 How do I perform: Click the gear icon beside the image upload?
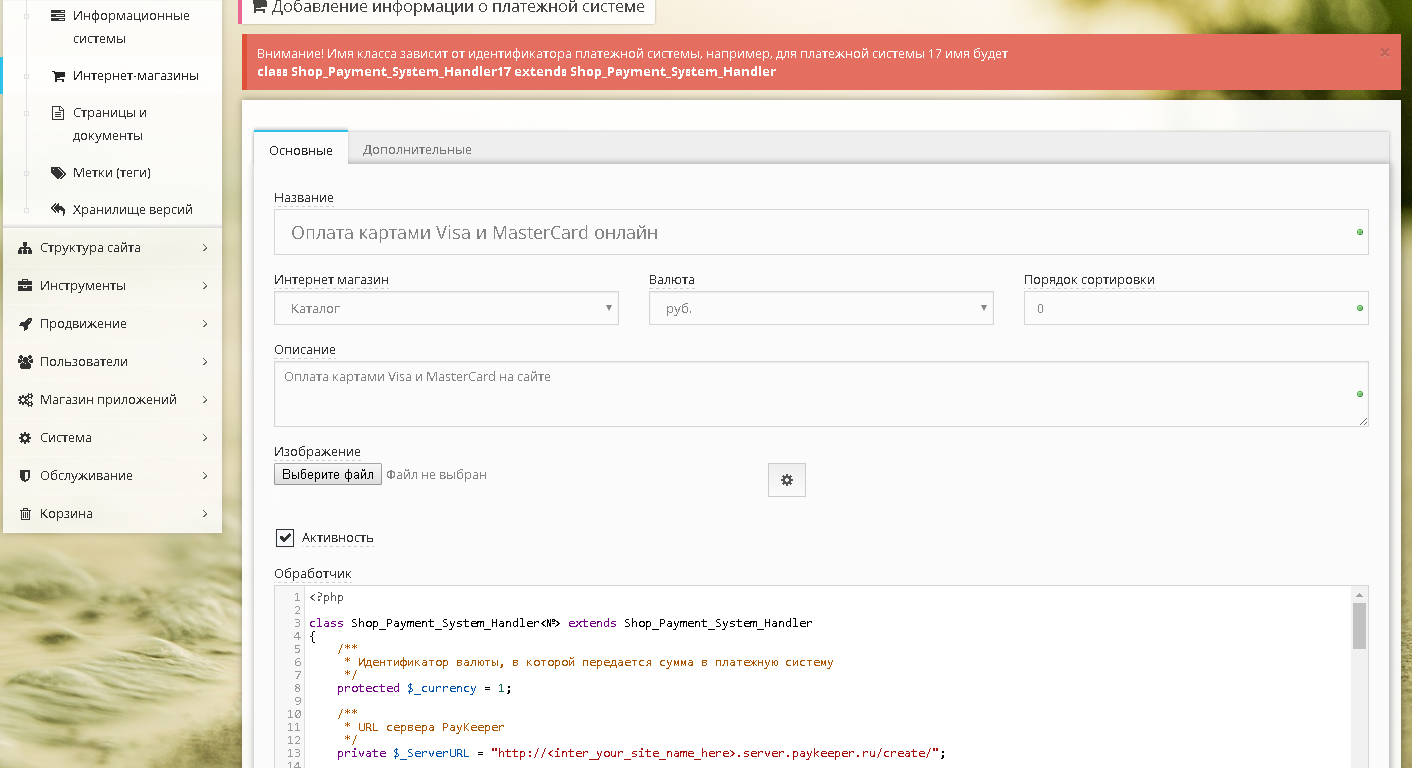[786, 480]
